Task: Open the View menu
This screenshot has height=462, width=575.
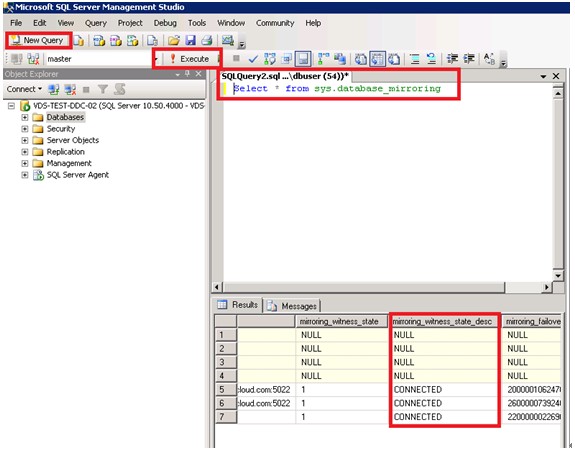Action: pyautogui.click(x=66, y=23)
